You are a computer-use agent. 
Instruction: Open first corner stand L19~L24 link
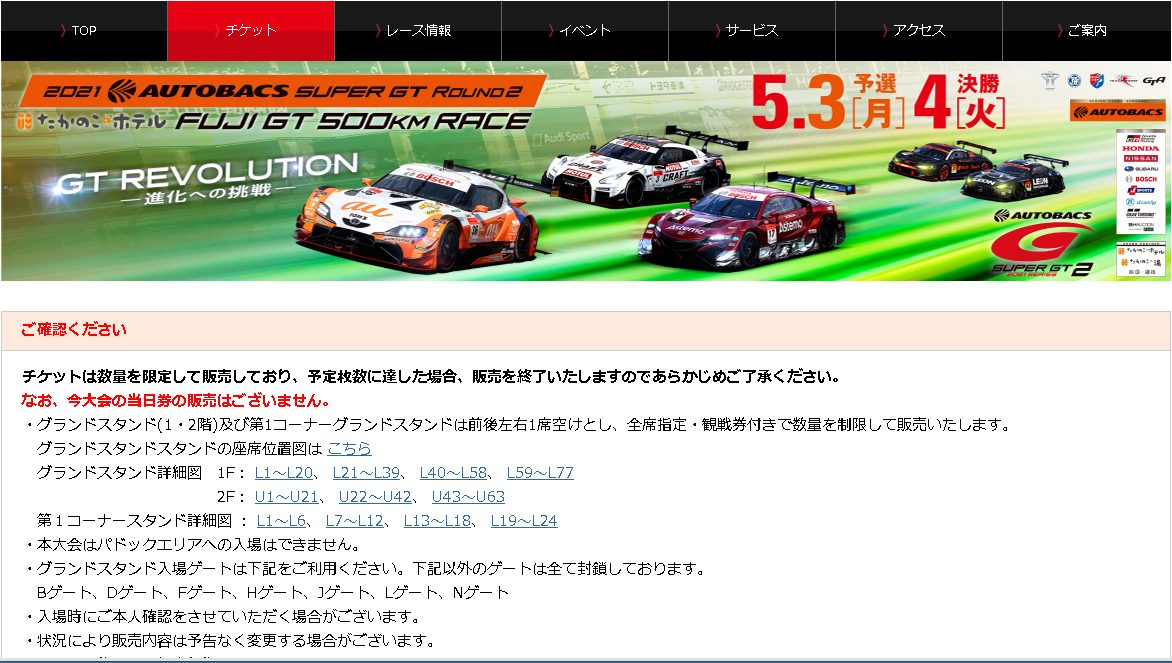pyautogui.click(x=524, y=520)
